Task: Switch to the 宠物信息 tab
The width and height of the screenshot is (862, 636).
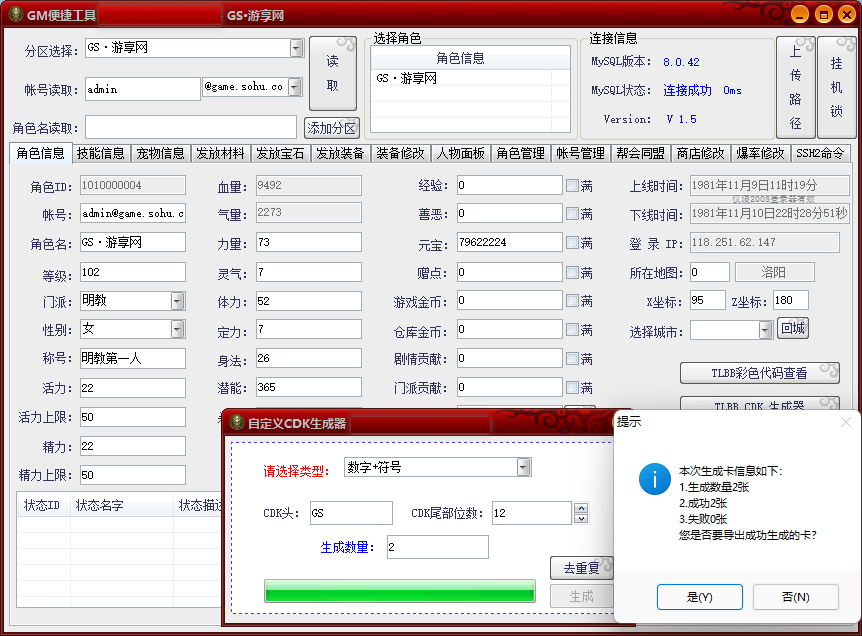Action: pos(160,153)
